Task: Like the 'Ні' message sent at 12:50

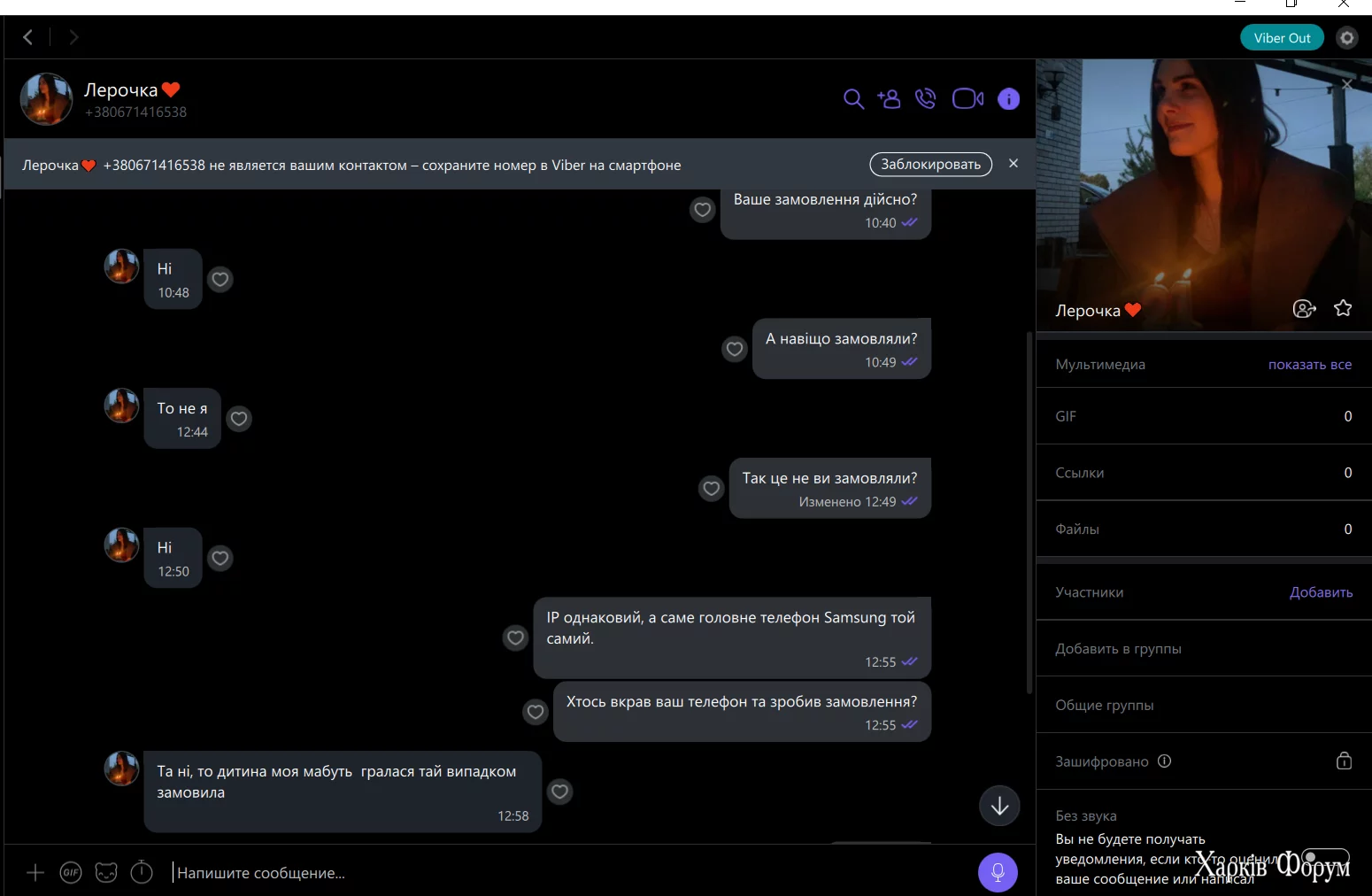Action: [x=220, y=559]
